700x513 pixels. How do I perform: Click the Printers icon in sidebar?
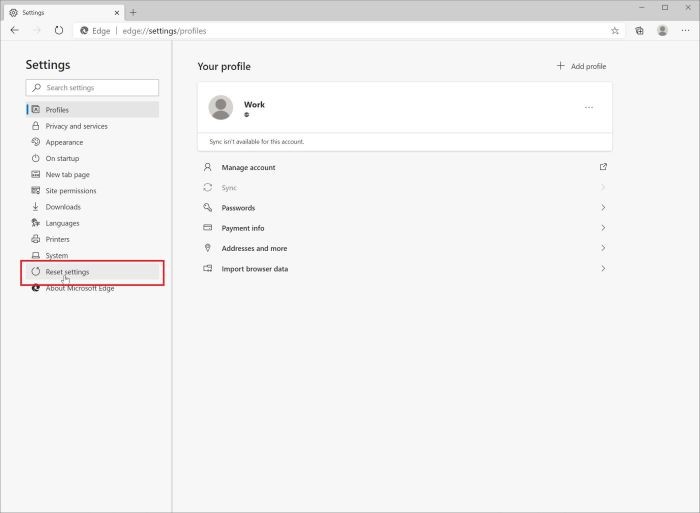36,239
